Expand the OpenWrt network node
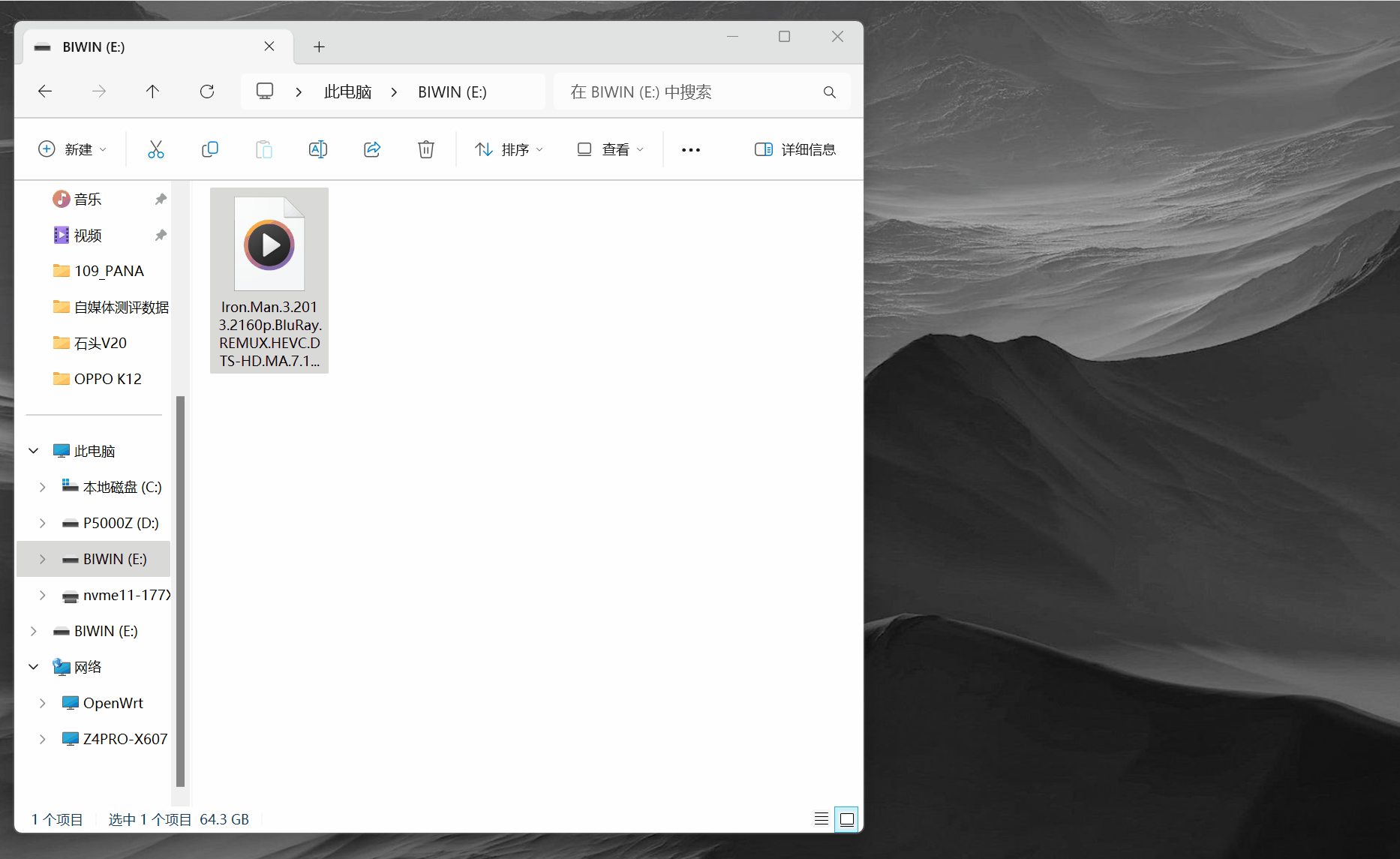The image size is (1400, 859). (43, 703)
